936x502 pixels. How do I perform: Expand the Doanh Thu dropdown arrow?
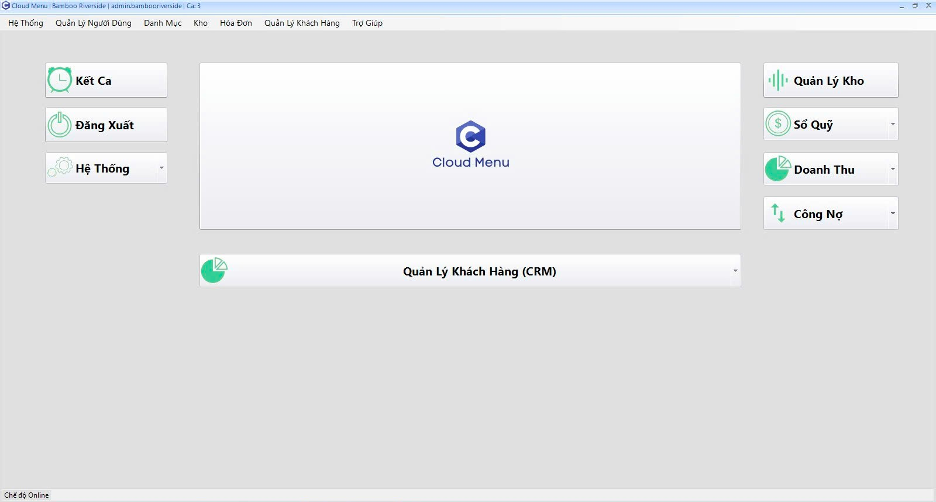[x=892, y=169]
